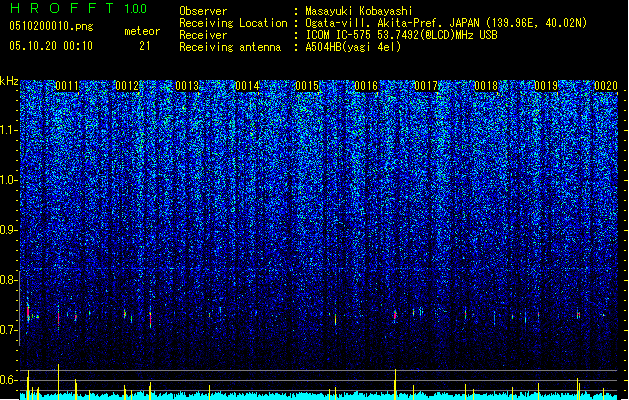Click the 0014 time marker
This screenshot has height=400, width=629.
point(247,86)
